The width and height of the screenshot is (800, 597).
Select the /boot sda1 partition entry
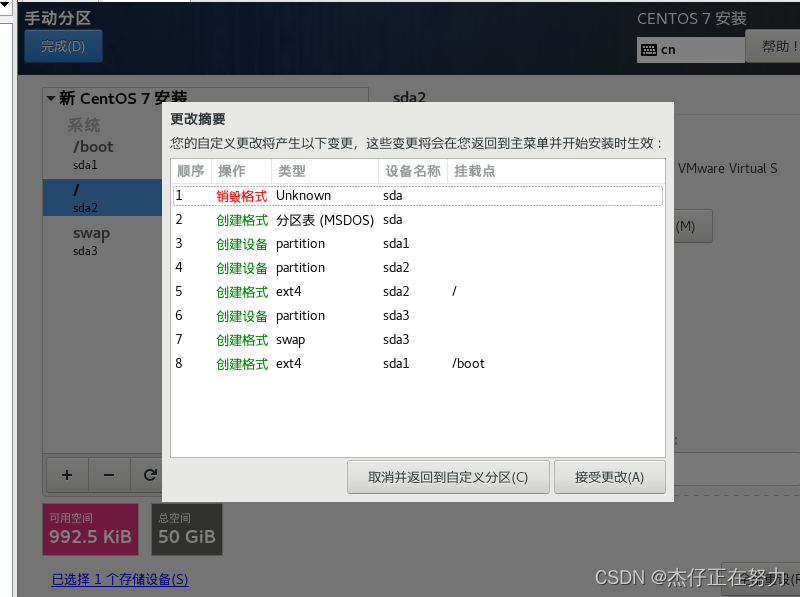coord(103,155)
